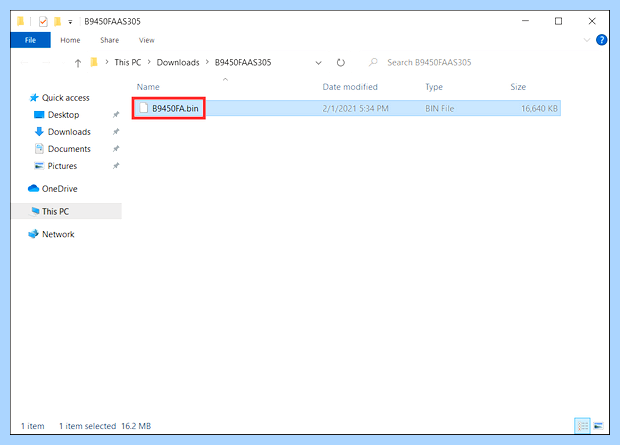
Task: Switch to Details view icon in status bar
Action: [x=582, y=426]
